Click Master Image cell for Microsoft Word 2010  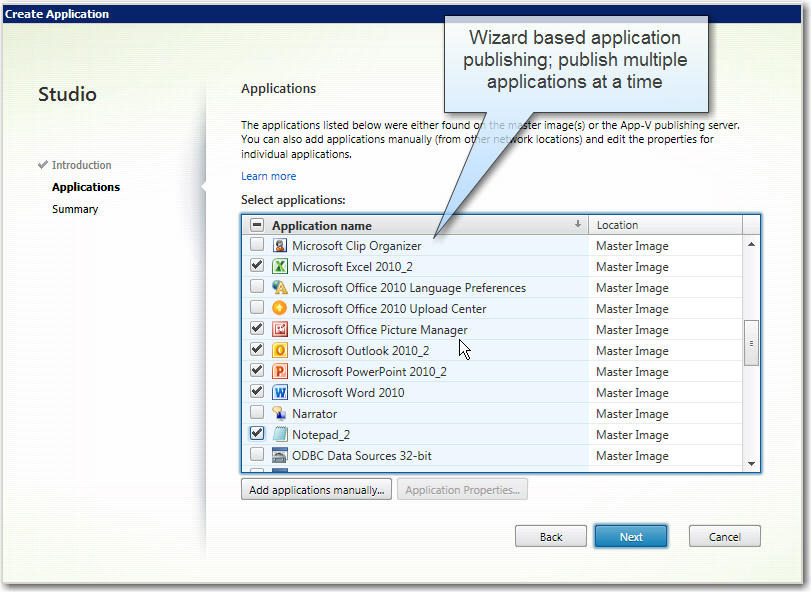coord(632,393)
